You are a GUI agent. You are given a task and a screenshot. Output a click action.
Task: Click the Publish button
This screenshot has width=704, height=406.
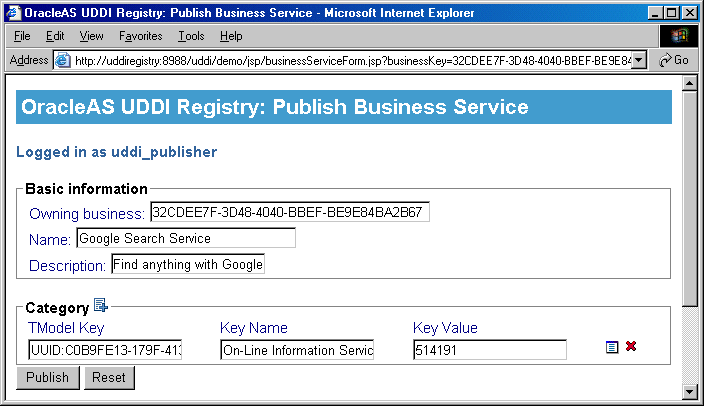(x=48, y=377)
